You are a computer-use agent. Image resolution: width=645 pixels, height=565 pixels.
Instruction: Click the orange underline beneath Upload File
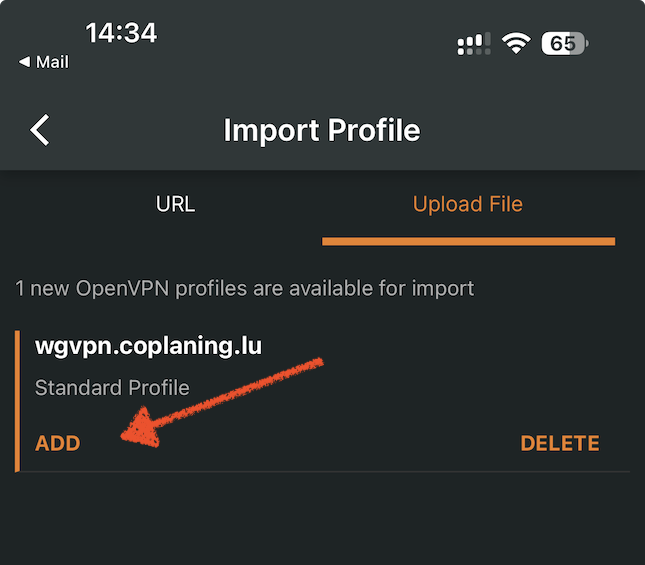click(468, 241)
